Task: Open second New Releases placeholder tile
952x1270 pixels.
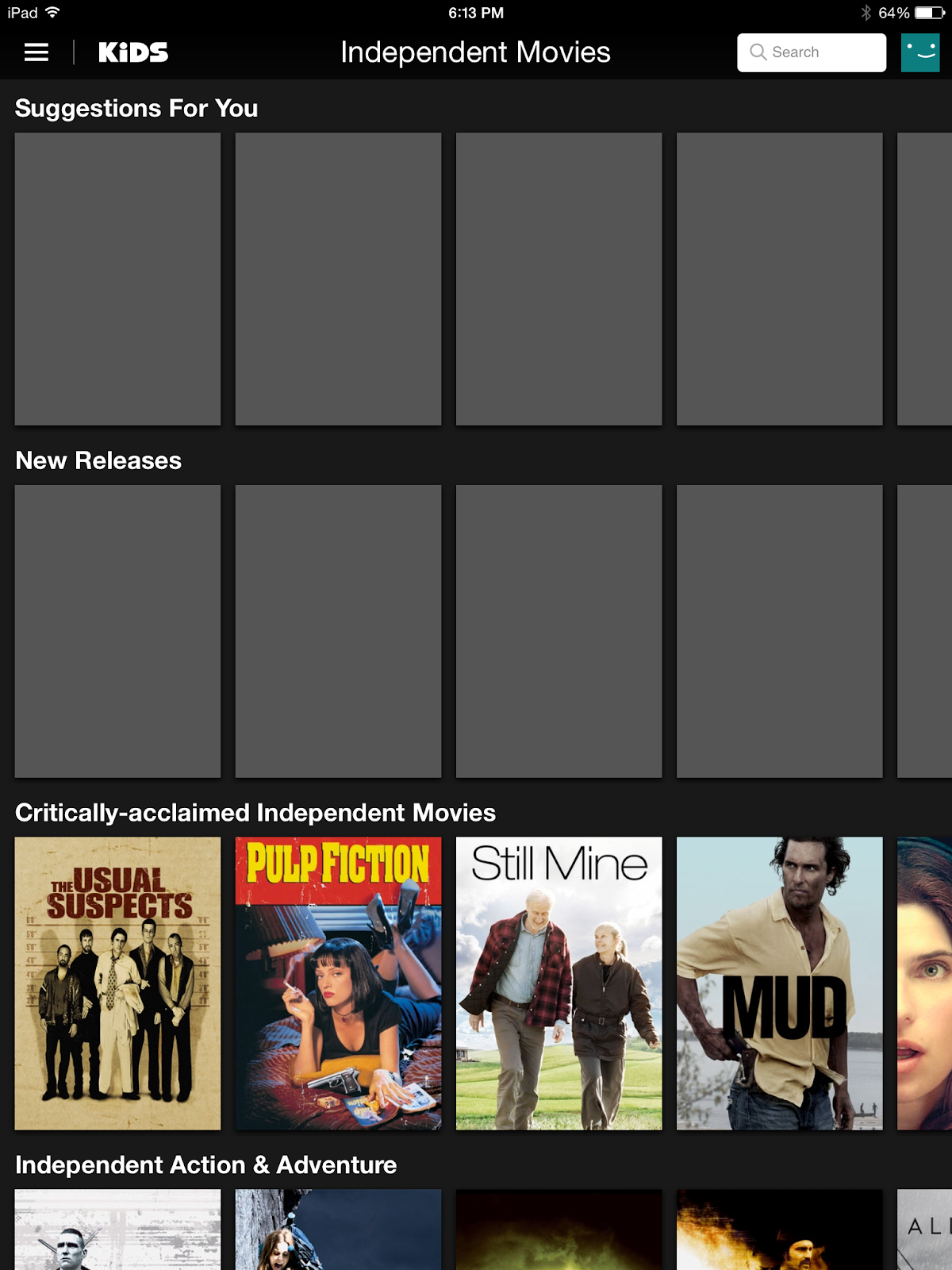Action: 338,631
